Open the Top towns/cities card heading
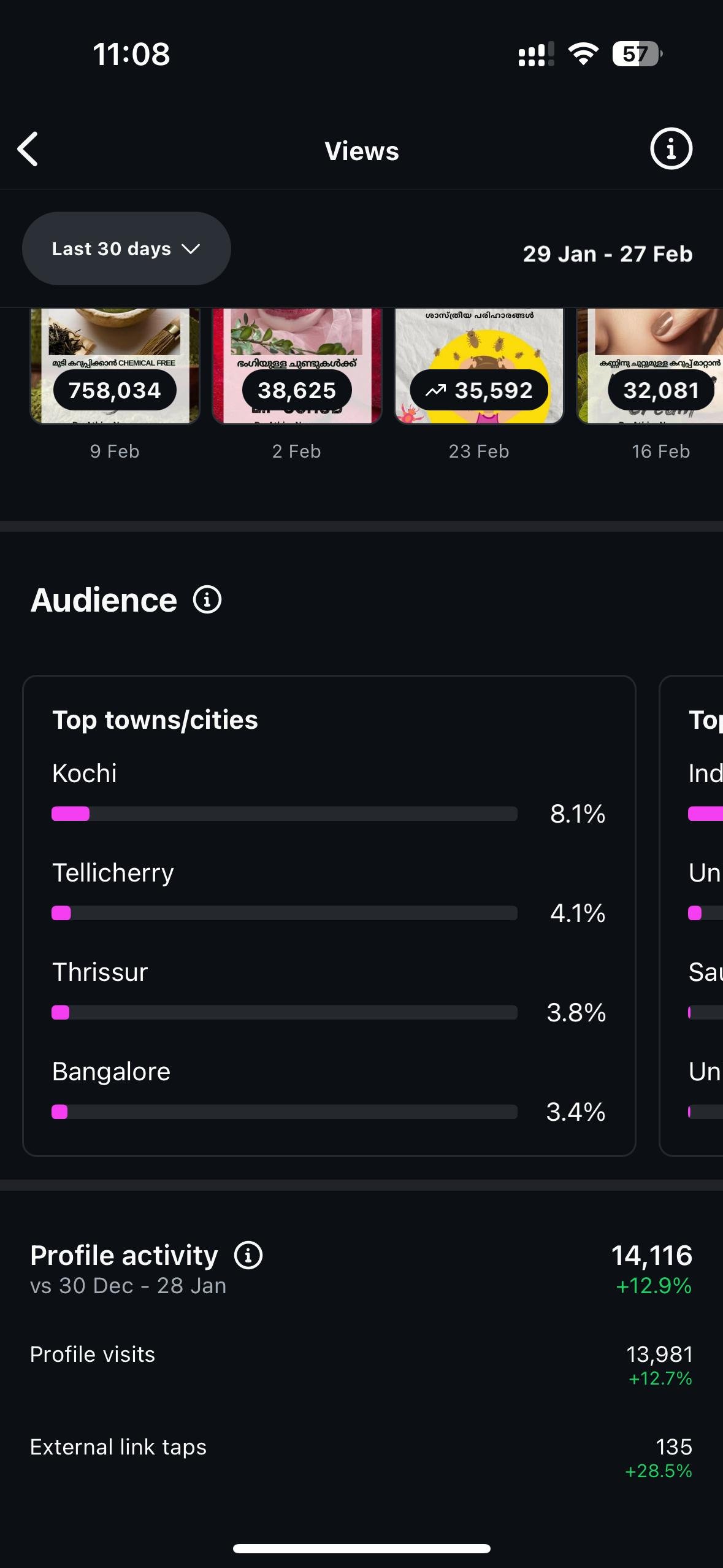723x1568 pixels. click(x=155, y=720)
